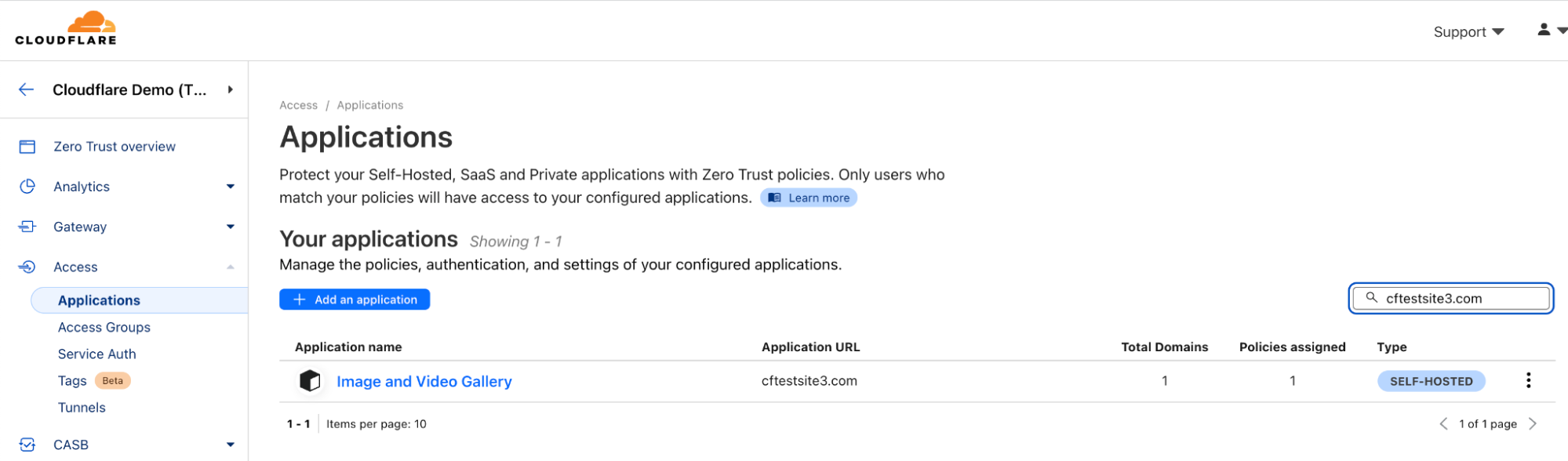Click the Gateway sidebar icon

27,227
